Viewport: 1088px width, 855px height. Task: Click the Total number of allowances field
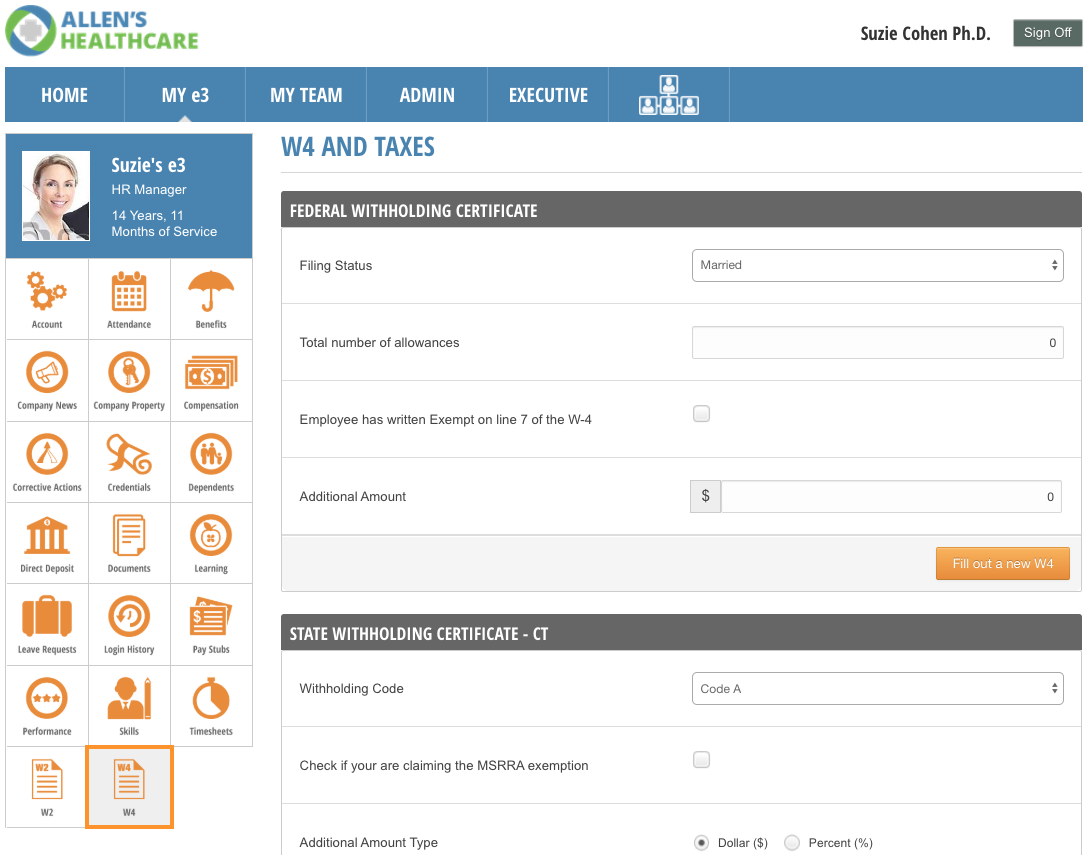pyautogui.click(x=877, y=343)
